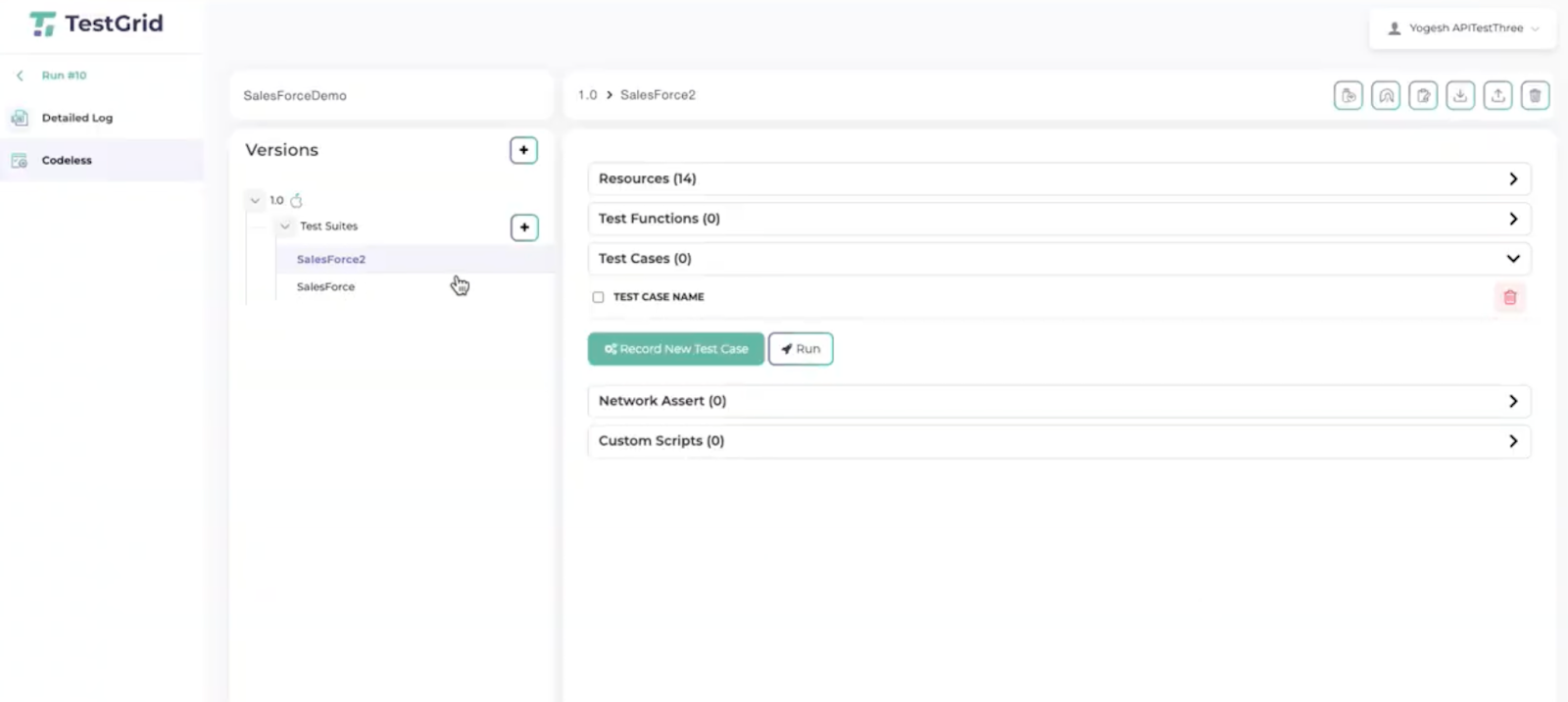Select the SalesForce2 test suite
The width and height of the screenshot is (1568, 702).
tap(331, 260)
